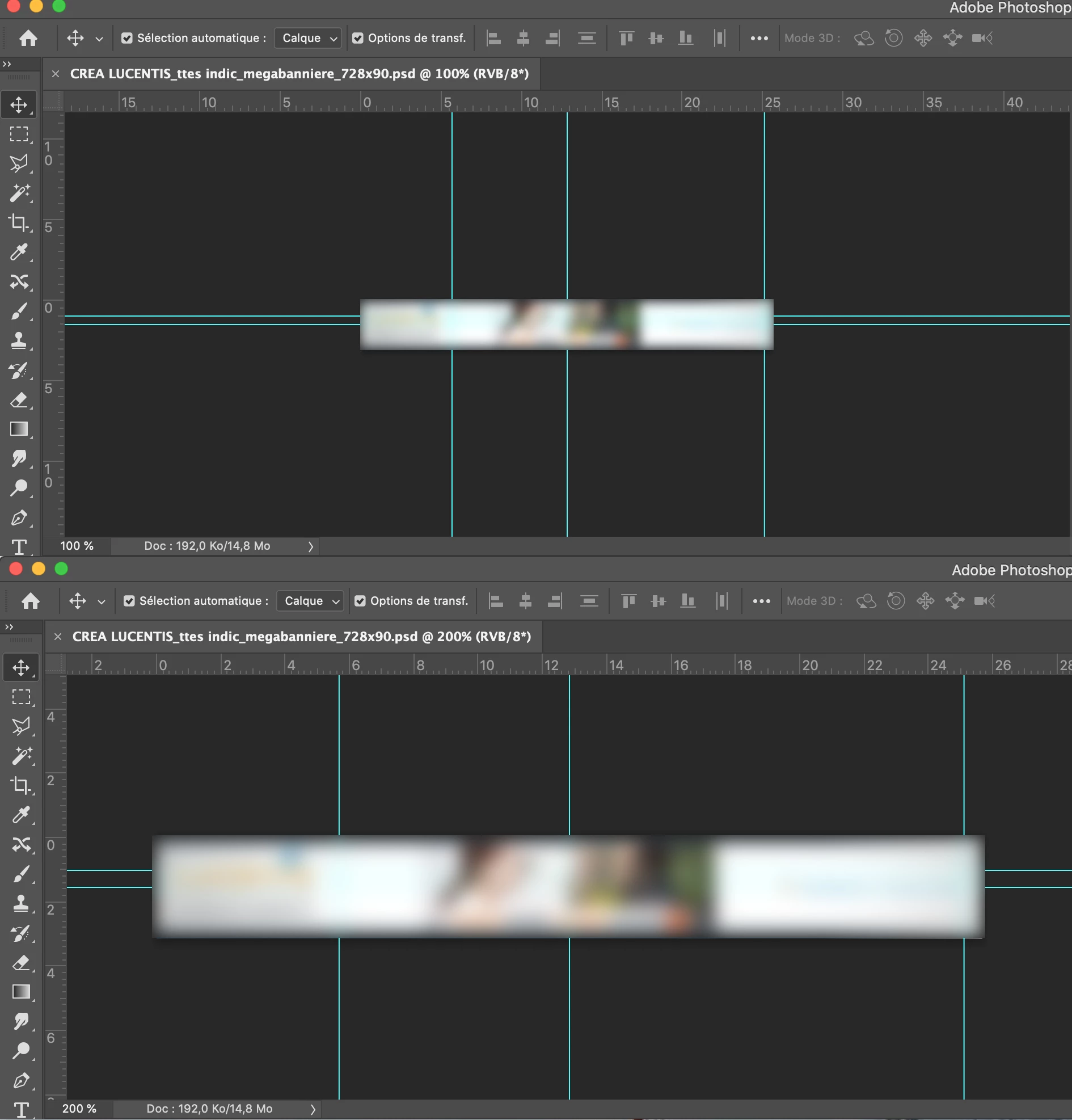Select the Crop tool in top window
This screenshot has height=1120, width=1072.
(19, 223)
